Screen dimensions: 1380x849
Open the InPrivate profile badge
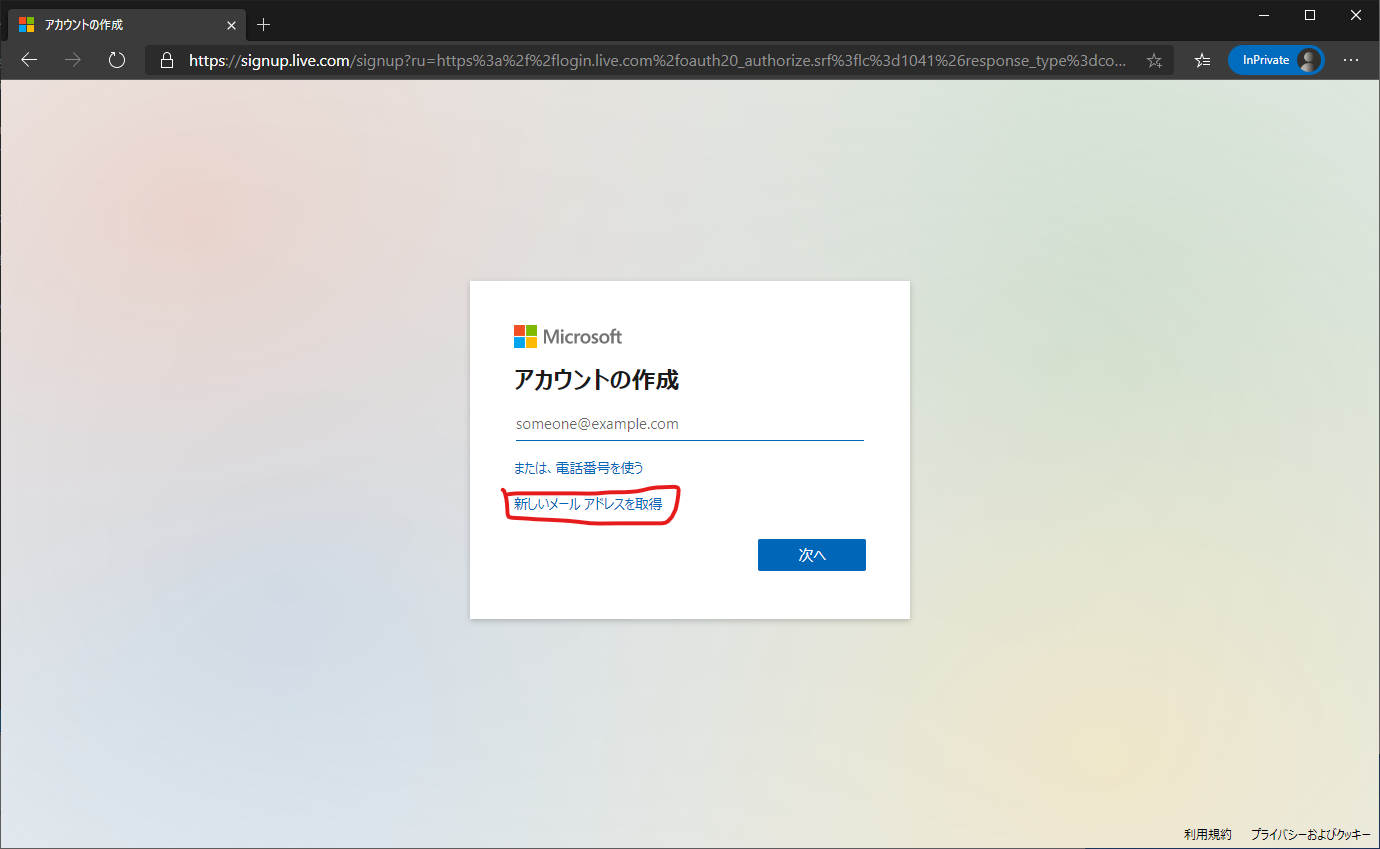(x=1276, y=60)
